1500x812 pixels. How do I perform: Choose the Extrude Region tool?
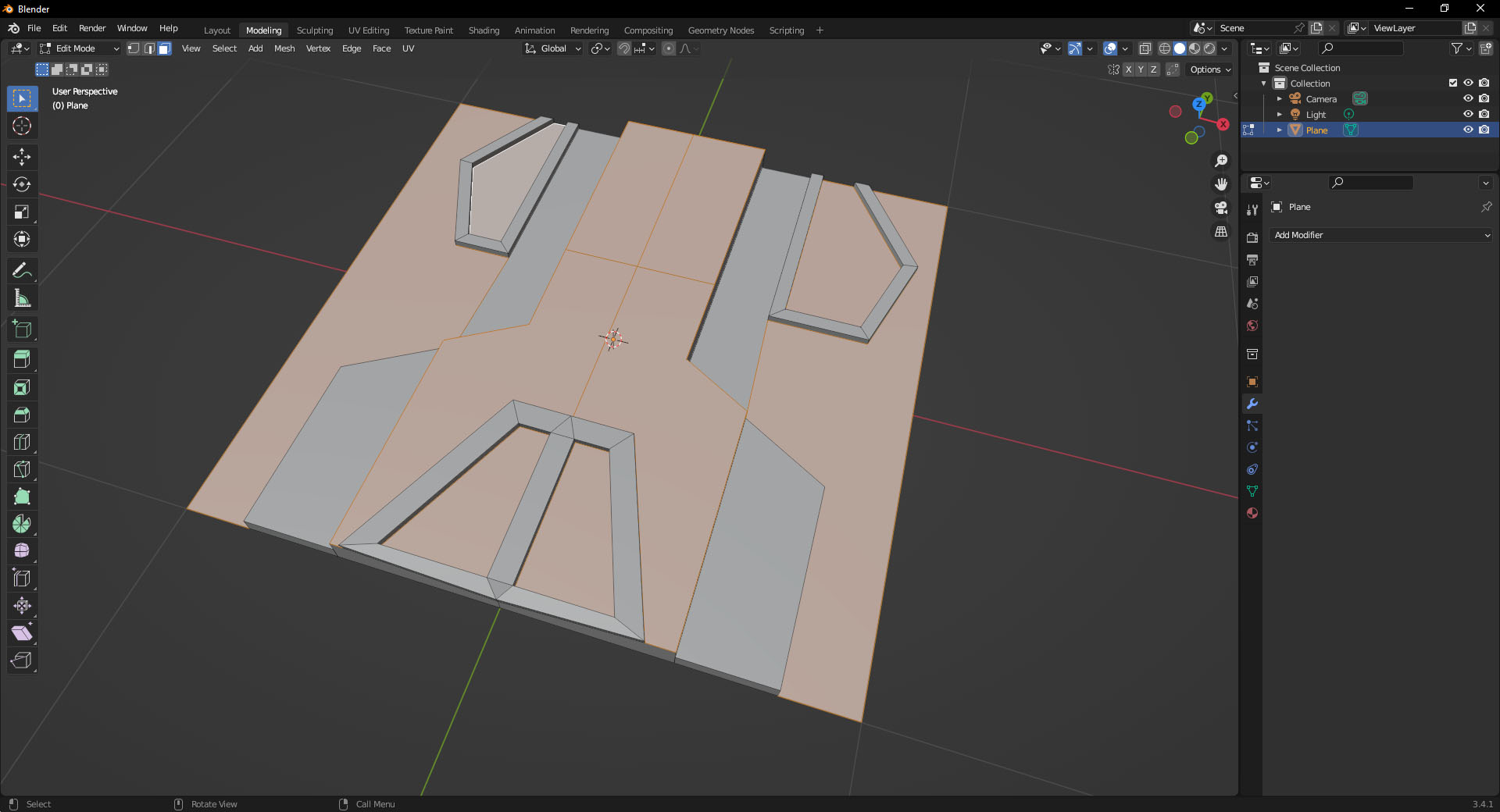coord(22,360)
